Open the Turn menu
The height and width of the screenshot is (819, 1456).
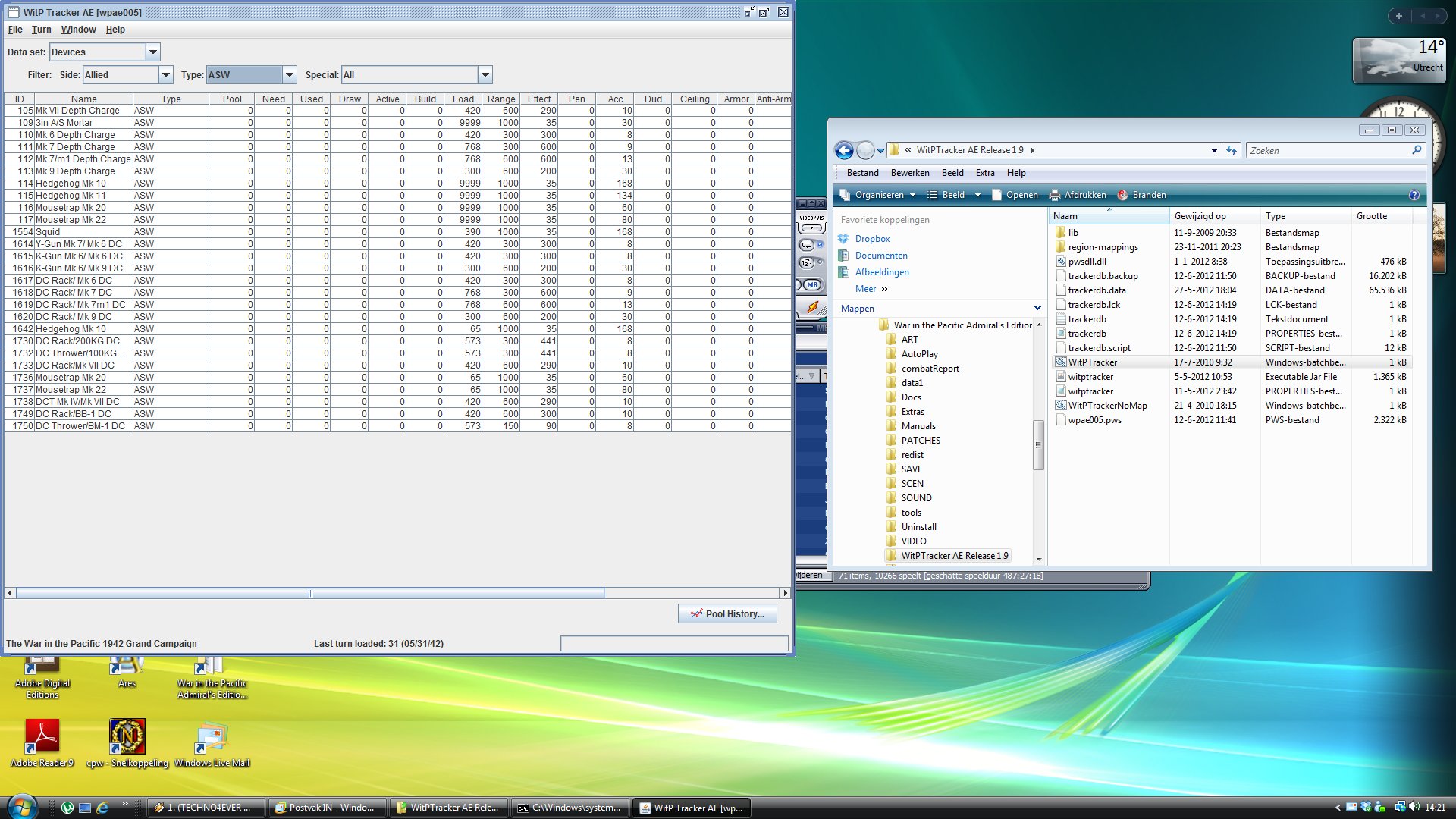point(41,30)
